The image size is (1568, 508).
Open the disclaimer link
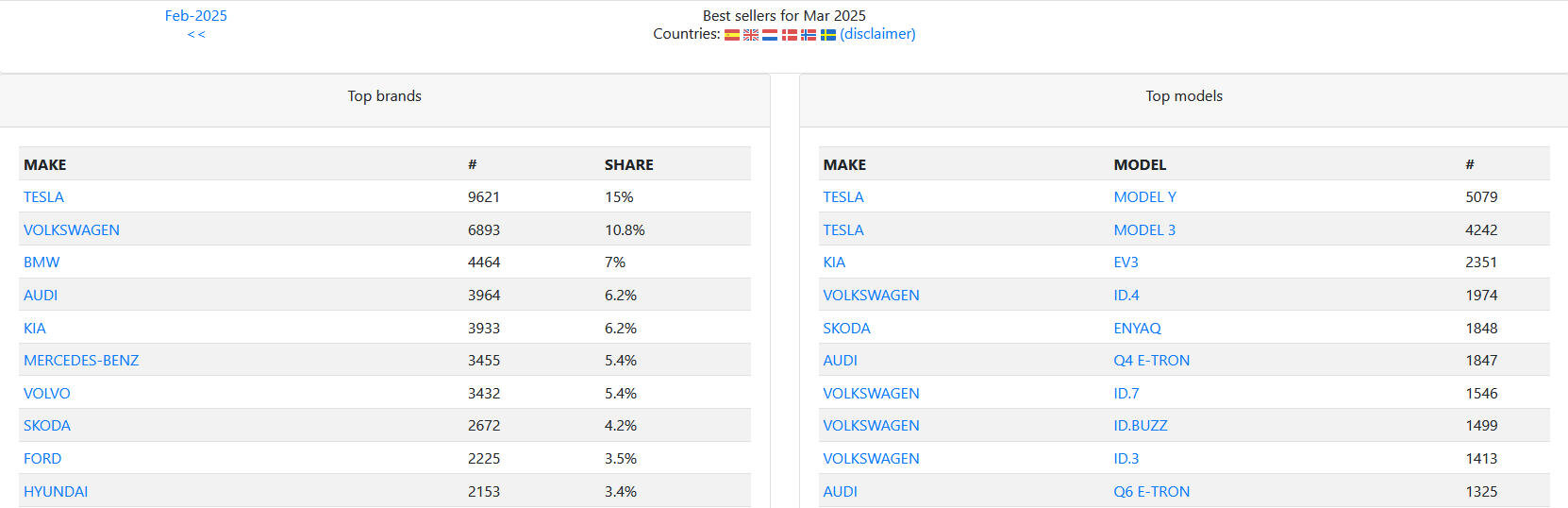pyautogui.click(x=877, y=34)
